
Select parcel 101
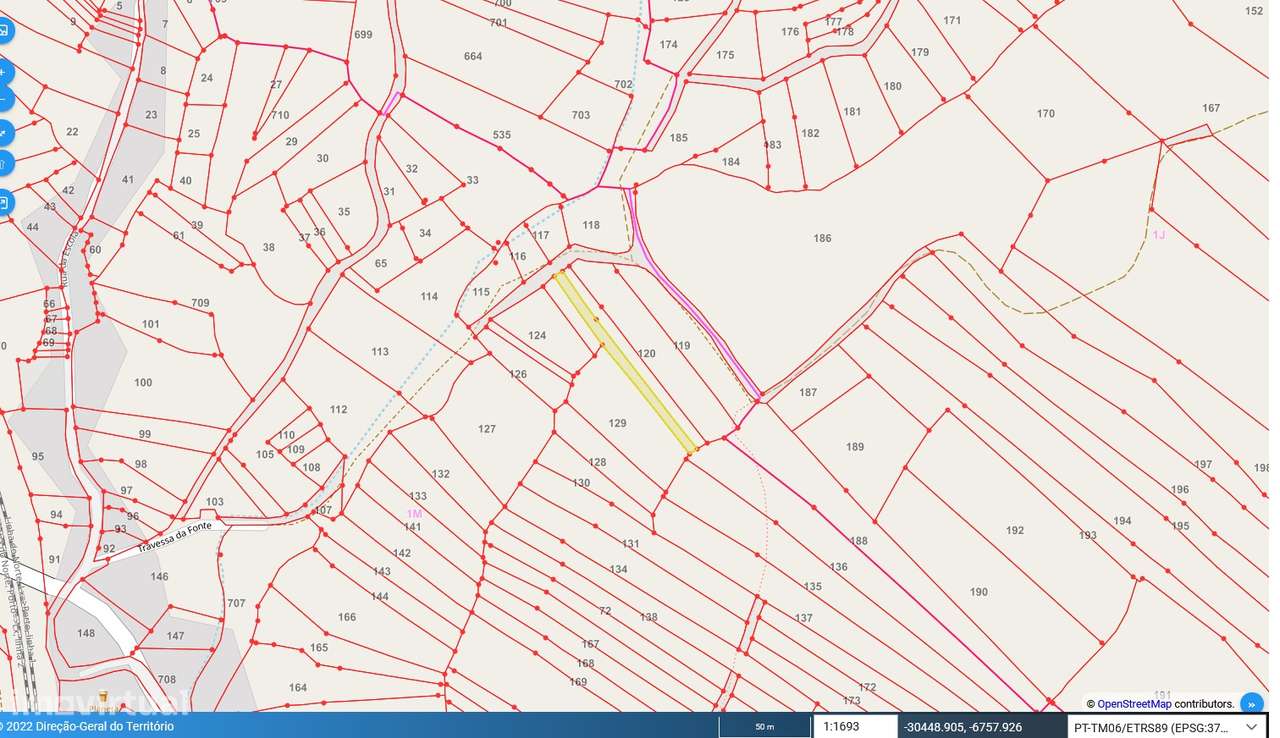click(x=151, y=324)
